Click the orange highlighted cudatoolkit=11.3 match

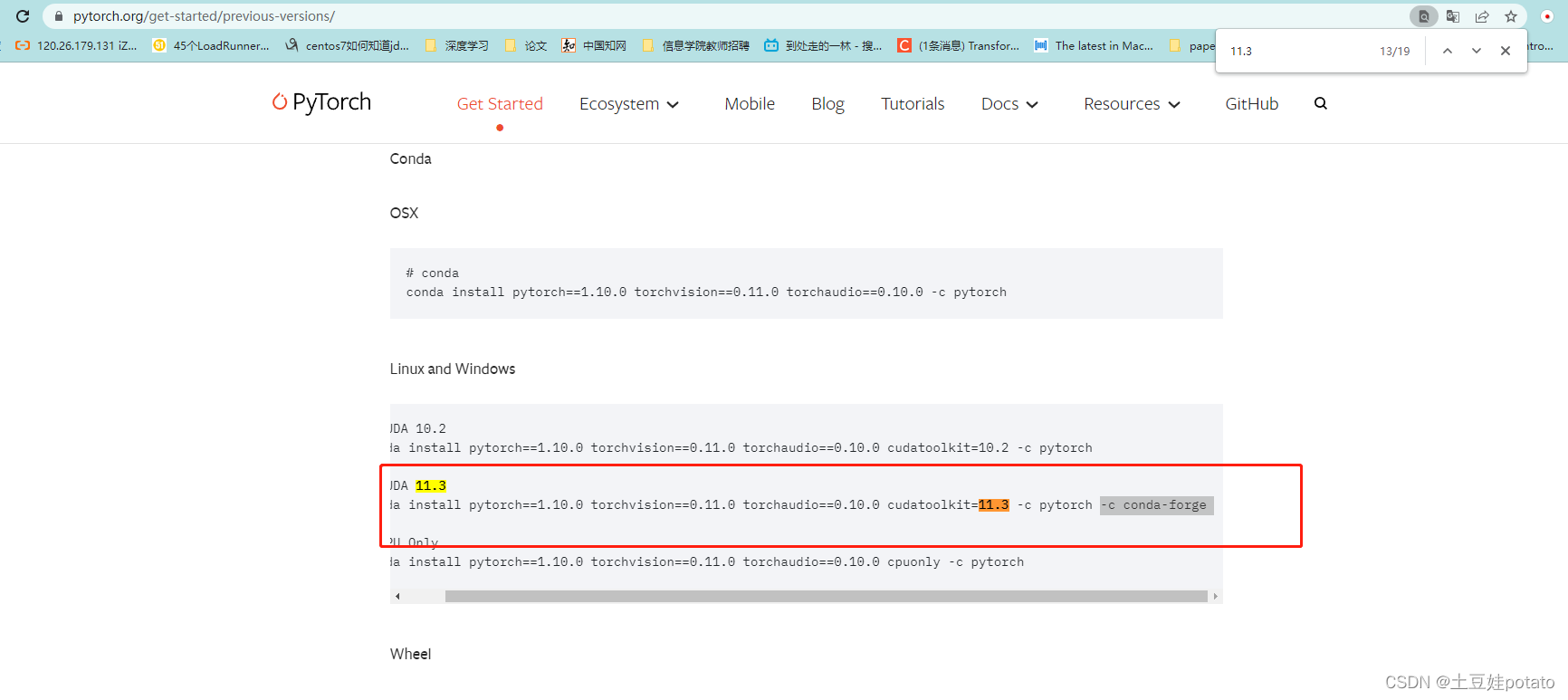tap(993, 504)
